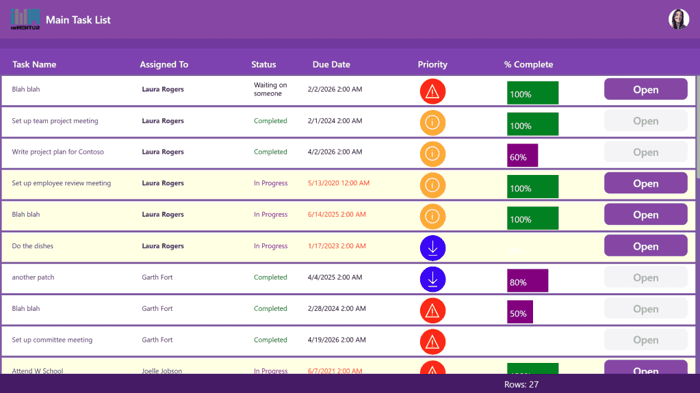Open the Blah blah task due 6/14/2025
This screenshot has width=700, height=393.
point(646,214)
